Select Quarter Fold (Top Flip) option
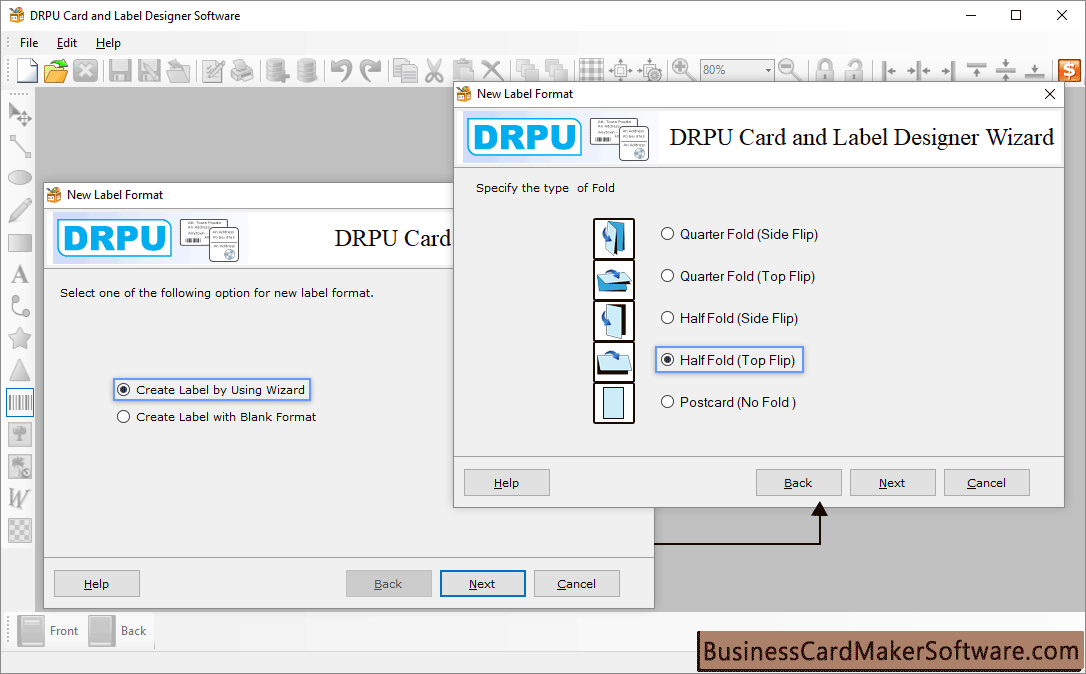This screenshot has width=1086, height=674. (x=738, y=276)
